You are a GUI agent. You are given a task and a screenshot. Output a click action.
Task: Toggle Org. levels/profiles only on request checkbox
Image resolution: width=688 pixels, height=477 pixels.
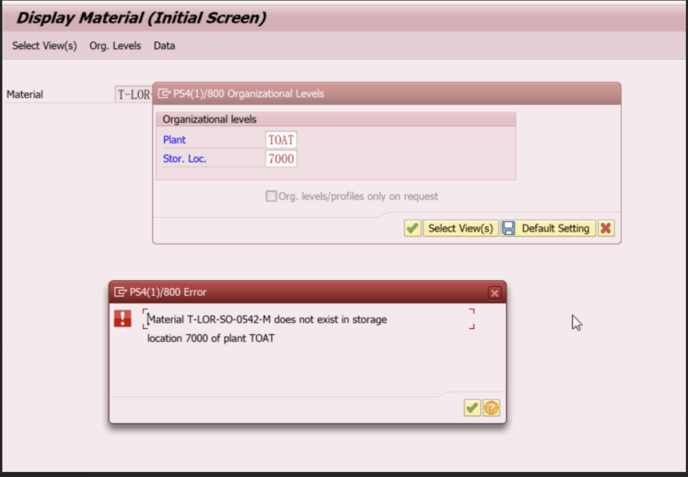pos(271,196)
